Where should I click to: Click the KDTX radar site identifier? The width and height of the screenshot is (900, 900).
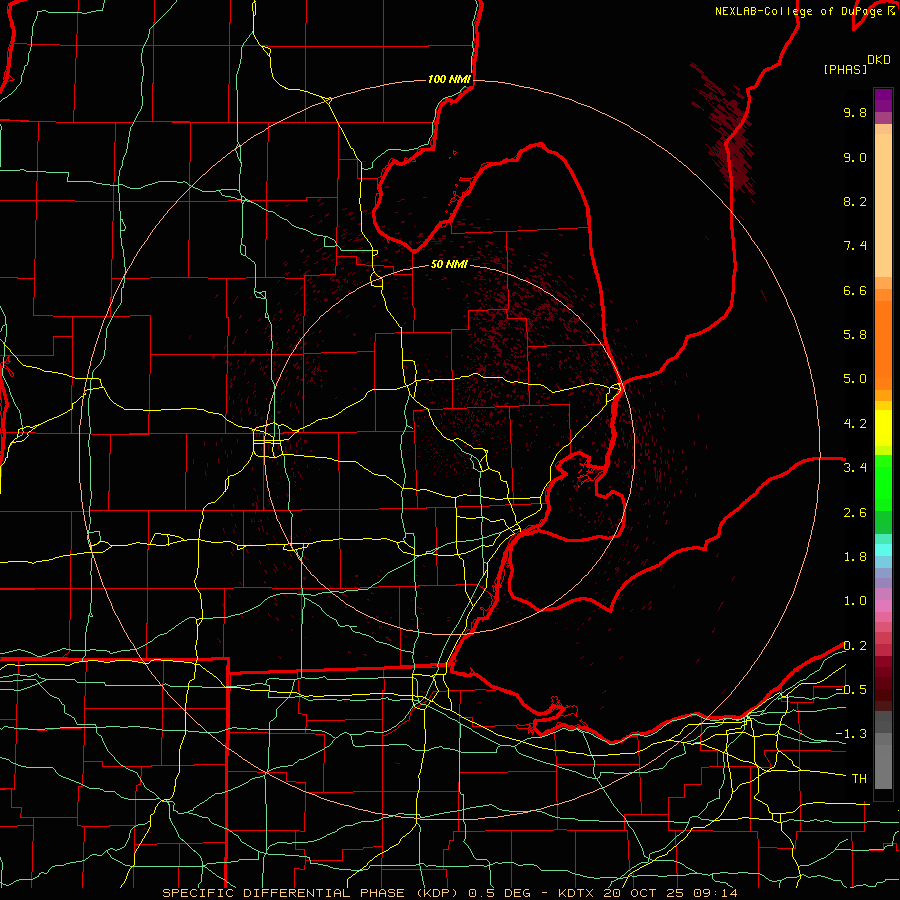[578, 893]
